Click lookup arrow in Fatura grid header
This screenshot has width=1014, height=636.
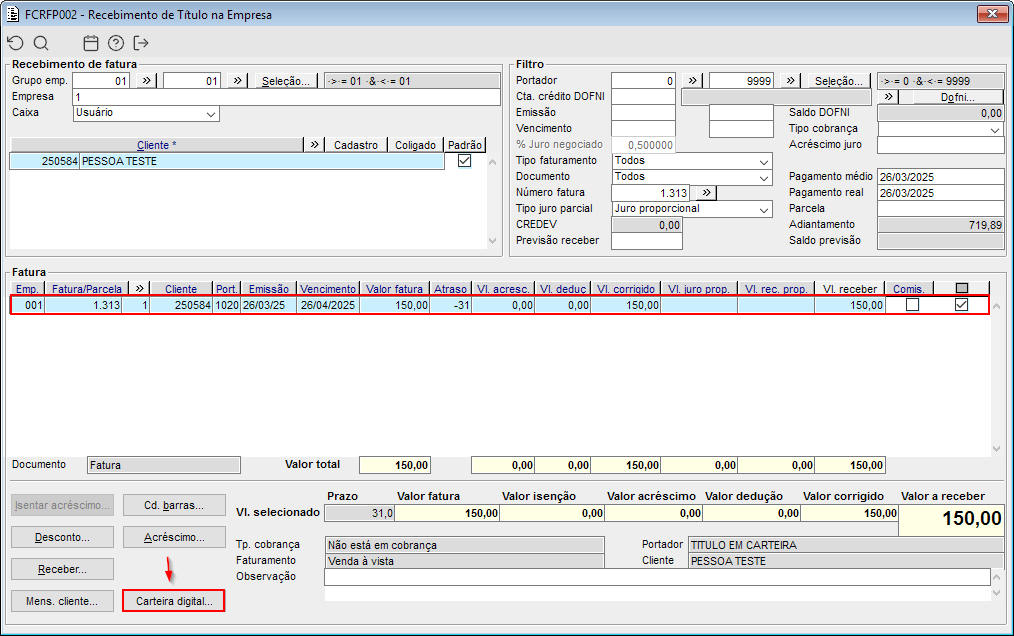pos(140,289)
